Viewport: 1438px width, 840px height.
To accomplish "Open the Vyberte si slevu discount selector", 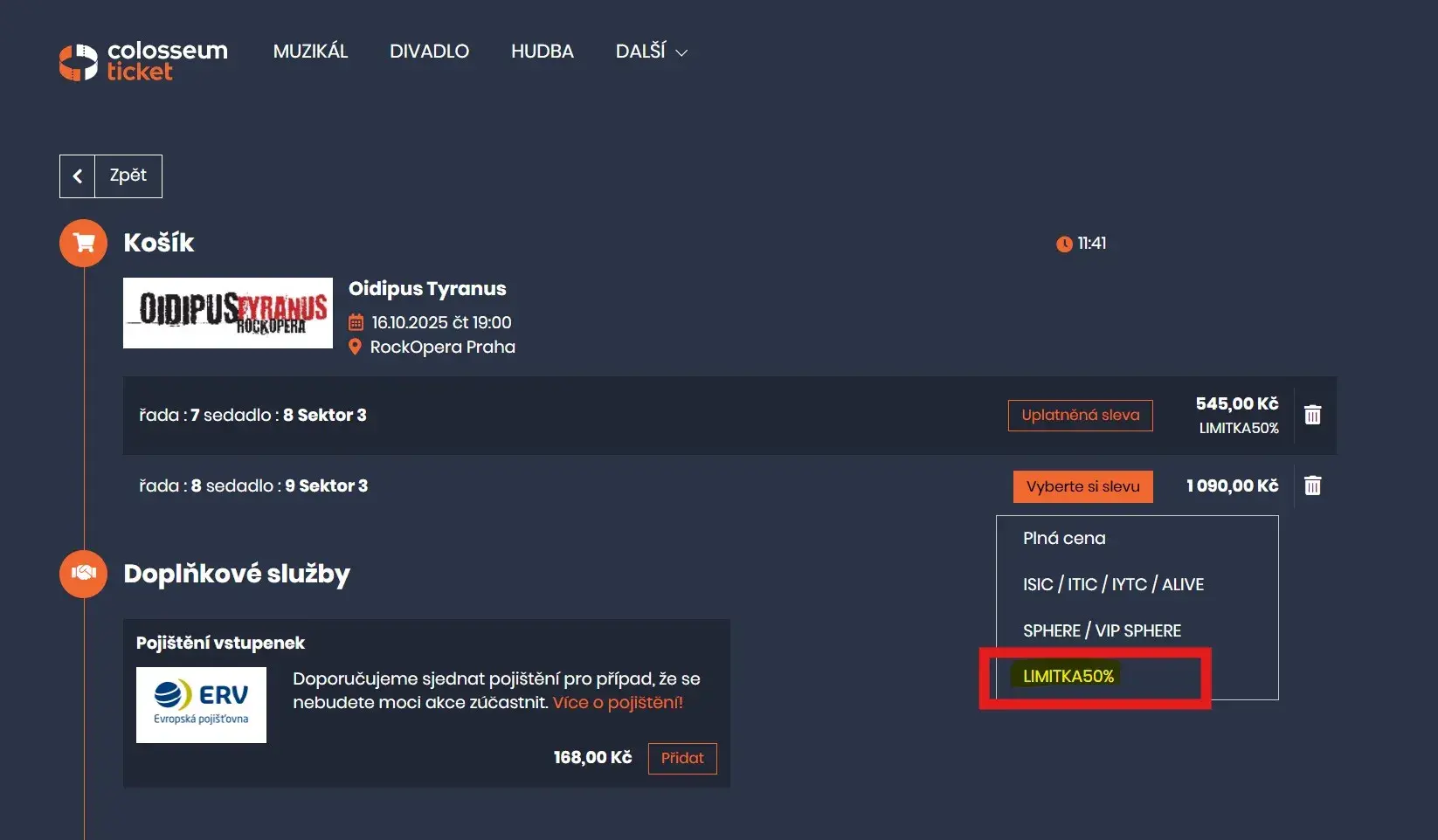I will (1082, 486).
